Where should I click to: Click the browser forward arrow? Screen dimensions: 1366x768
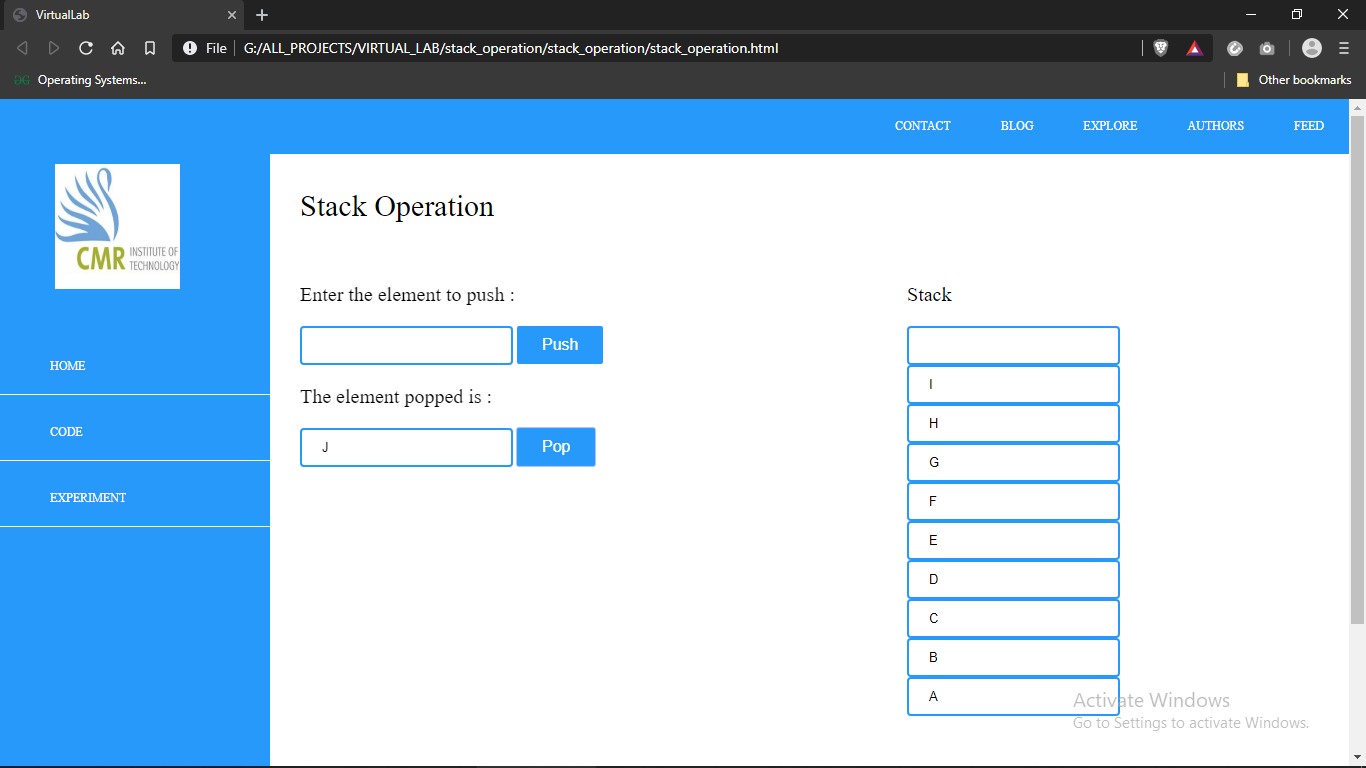click(54, 48)
